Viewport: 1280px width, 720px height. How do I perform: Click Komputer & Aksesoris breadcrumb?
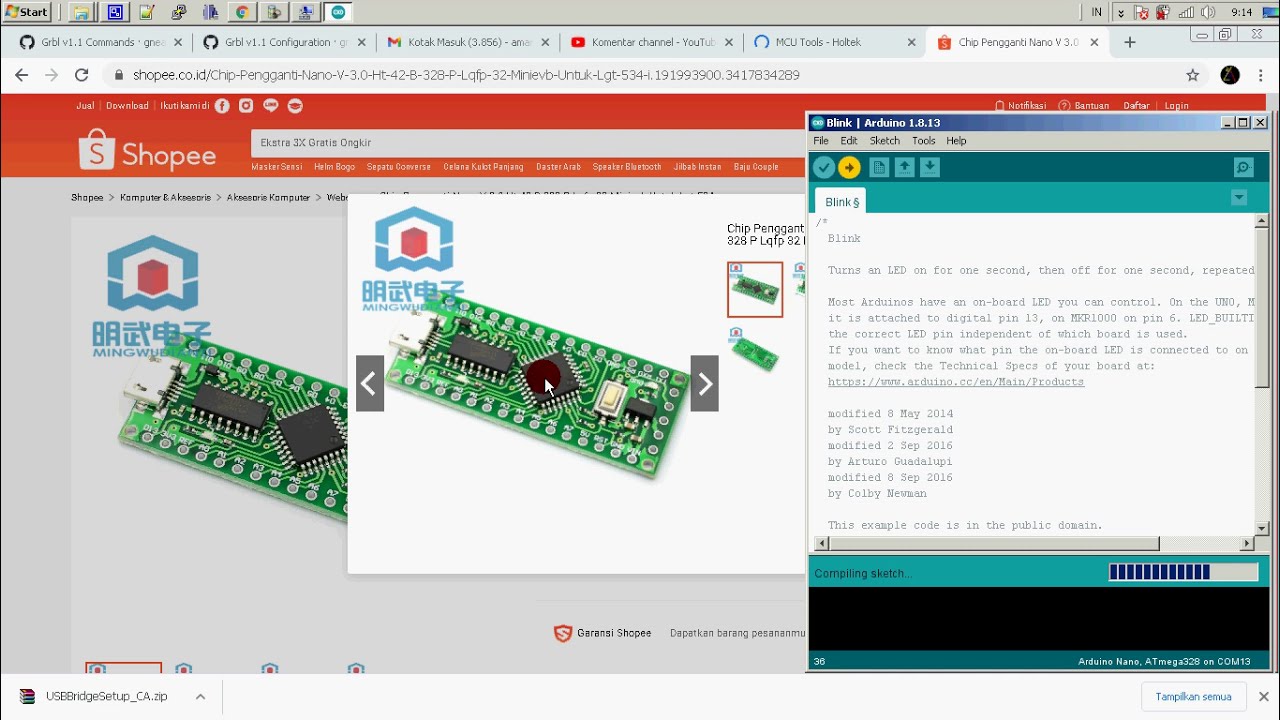pos(165,198)
